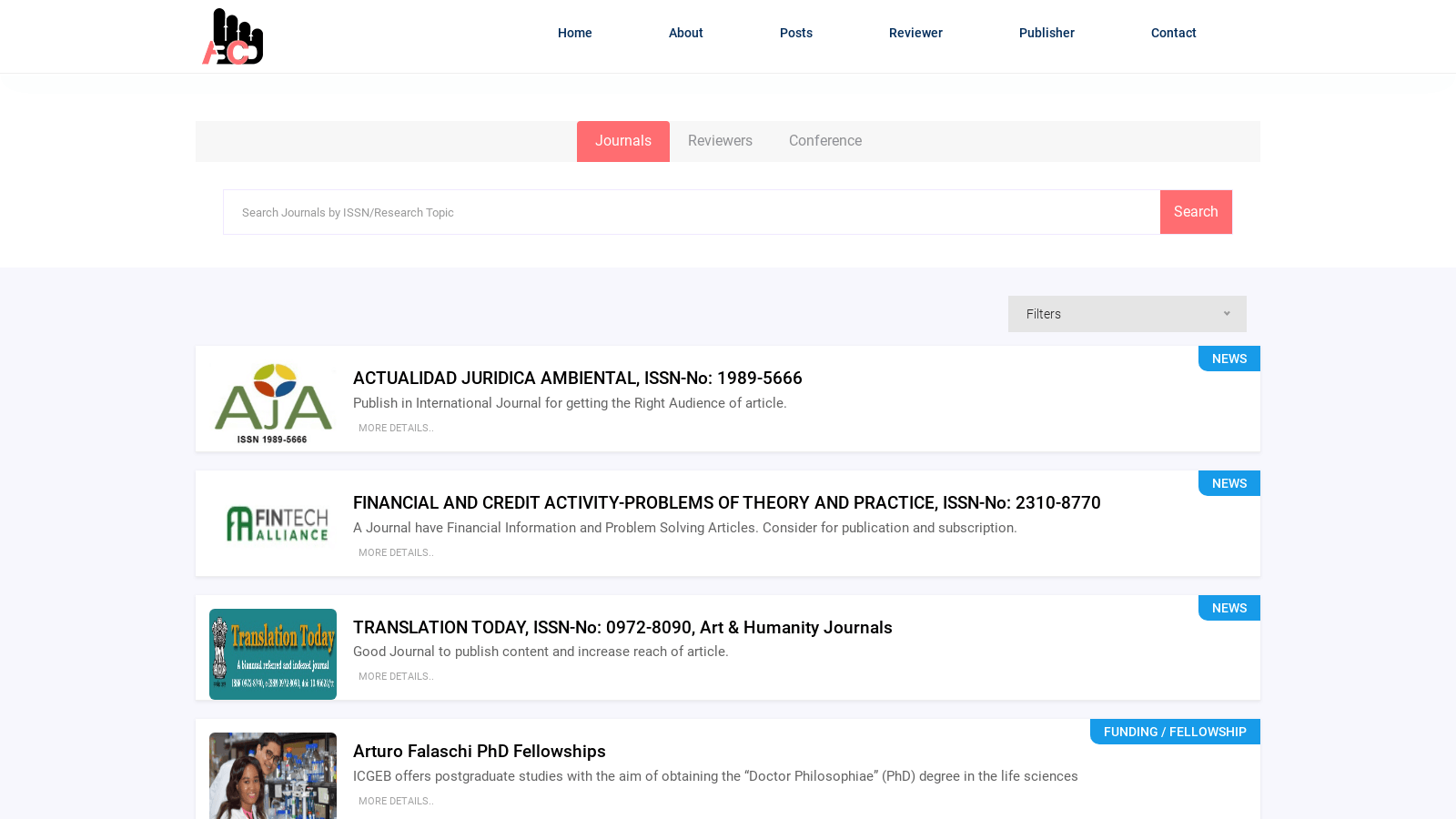Go to the About page
Image resolution: width=1456 pixels, height=819 pixels.
pyautogui.click(x=685, y=33)
